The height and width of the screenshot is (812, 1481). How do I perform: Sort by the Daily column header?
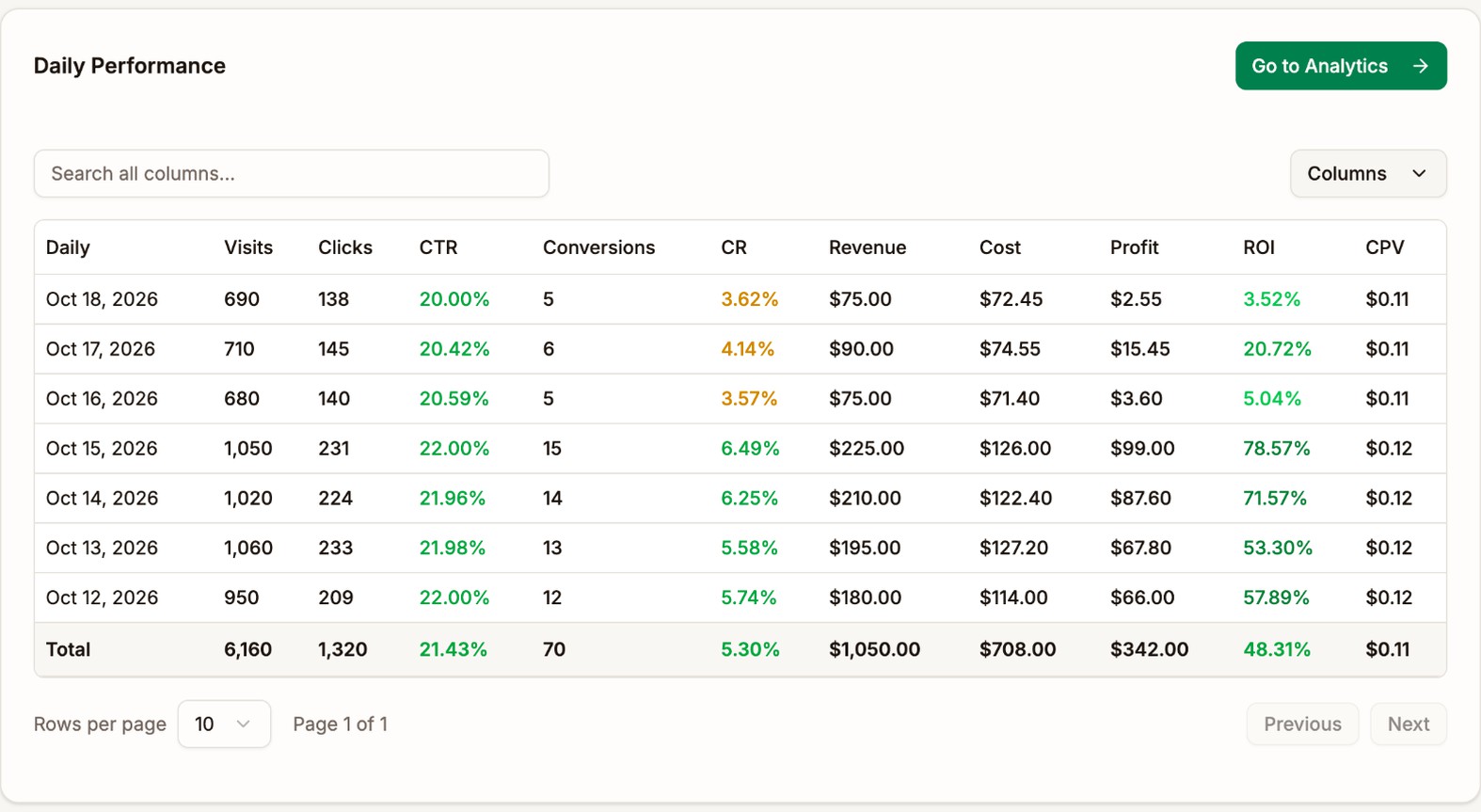(68, 247)
